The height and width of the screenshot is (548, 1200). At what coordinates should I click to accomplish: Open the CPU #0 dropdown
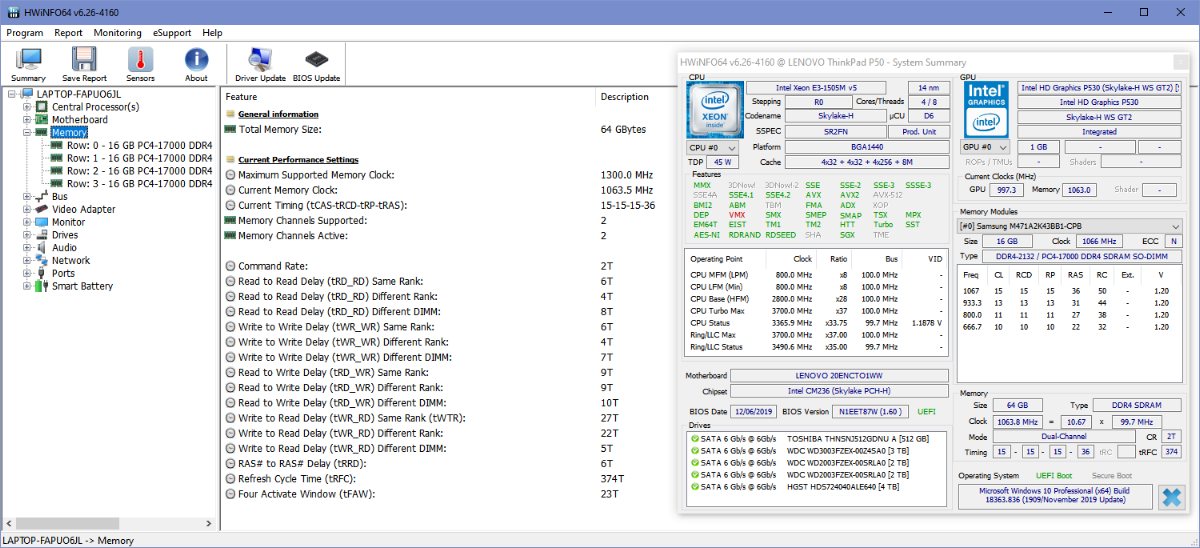tap(713, 147)
